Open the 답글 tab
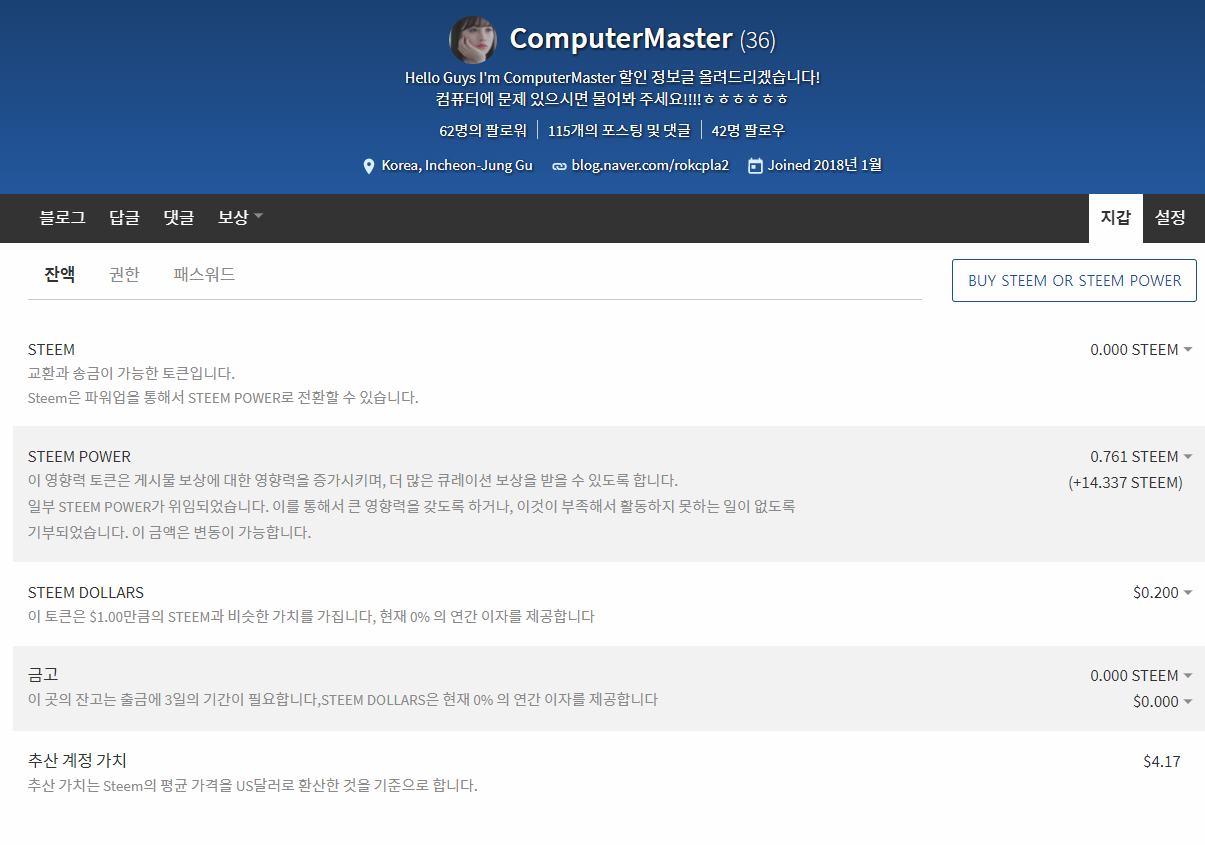1205x845 pixels. pos(124,217)
